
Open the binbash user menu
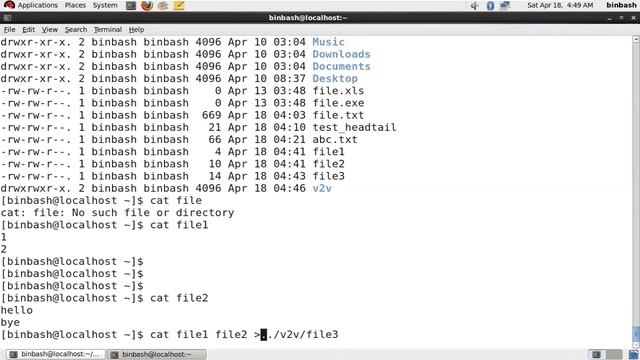pyautogui.click(x=621, y=5)
